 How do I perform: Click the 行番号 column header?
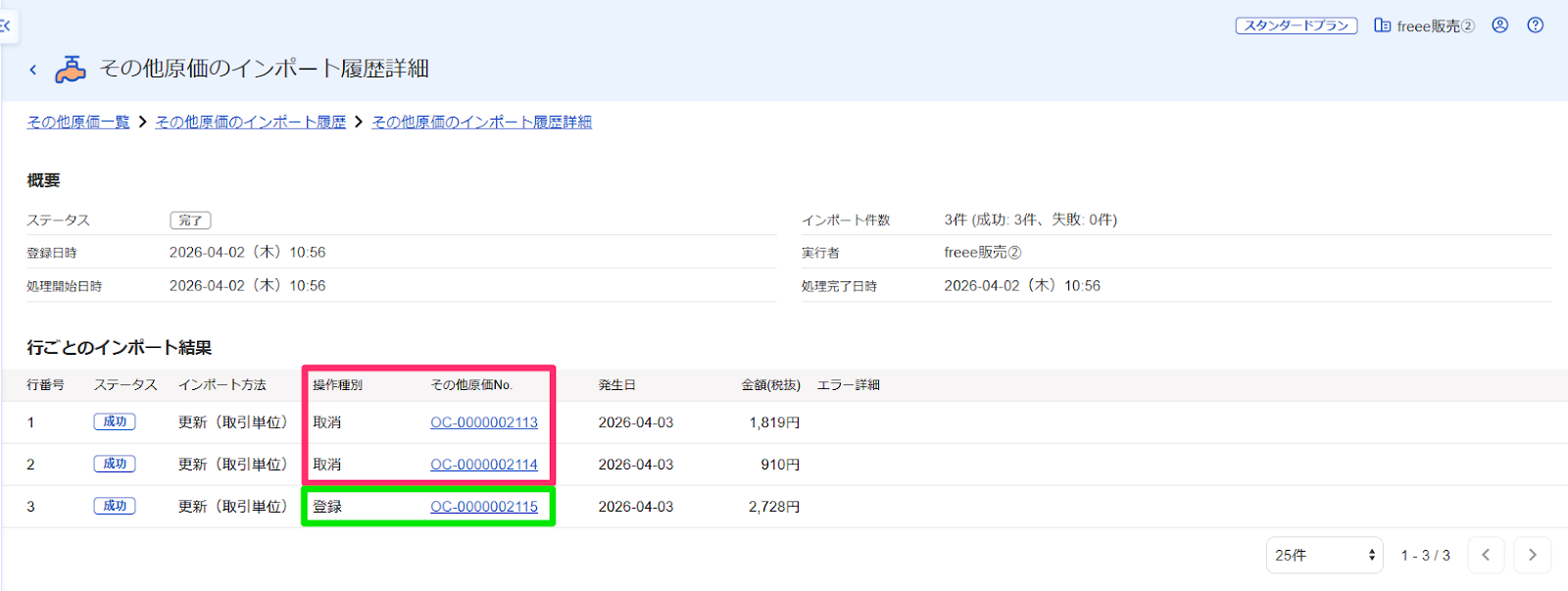pyautogui.click(x=45, y=385)
